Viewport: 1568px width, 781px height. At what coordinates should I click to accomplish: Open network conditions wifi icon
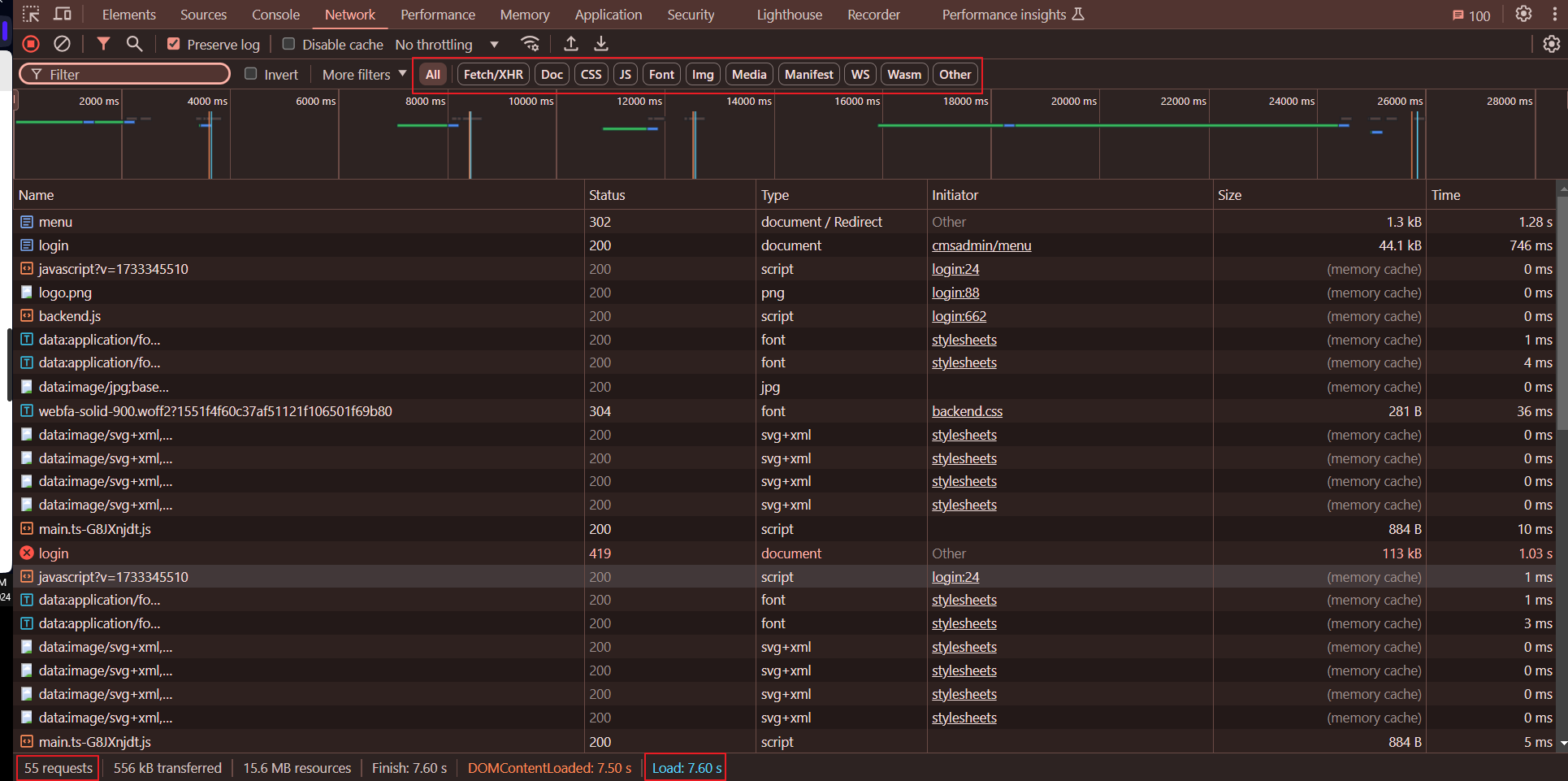(530, 44)
